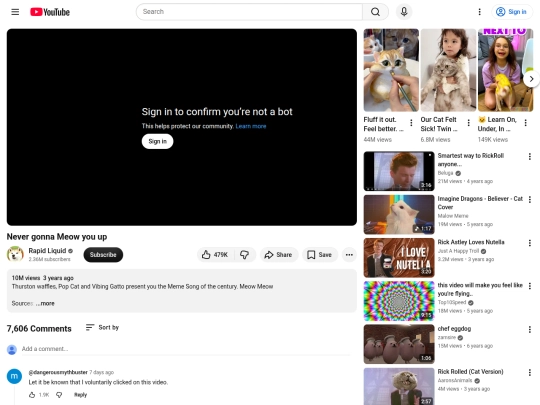
Task: Open psychedelic spiral video thumbnail
Action: [399, 301]
